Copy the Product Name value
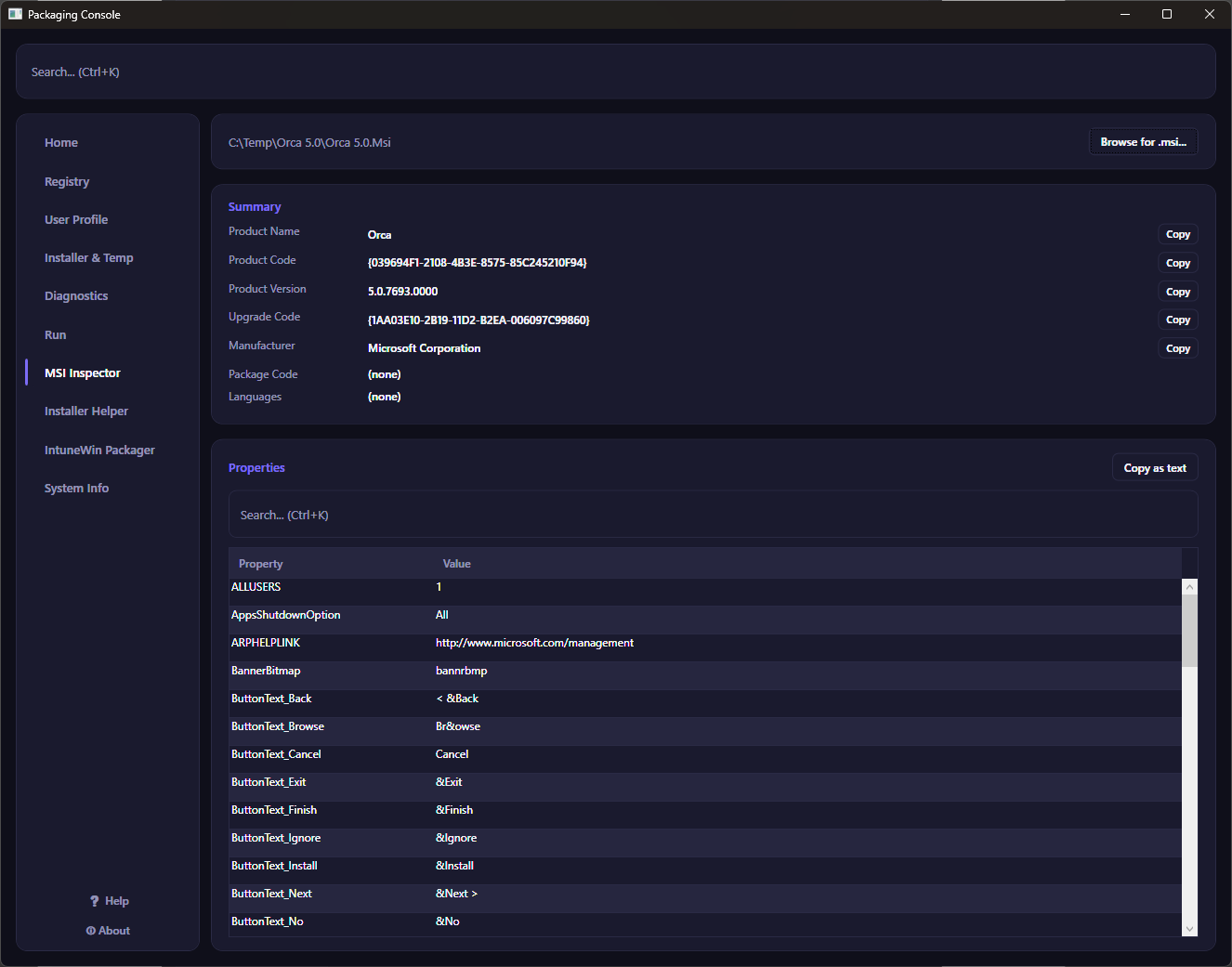Image resolution: width=1232 pixels, height=967 pixels. [1177, 234]
